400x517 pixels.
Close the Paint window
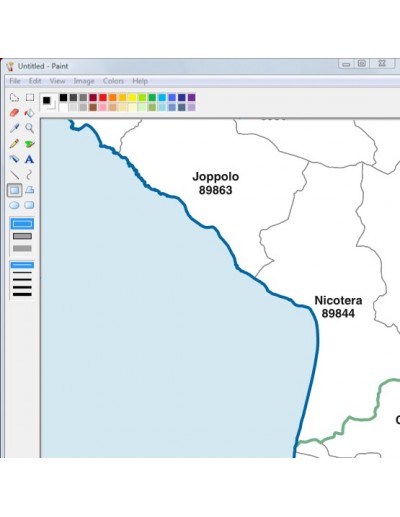click(x=382, y=63)
